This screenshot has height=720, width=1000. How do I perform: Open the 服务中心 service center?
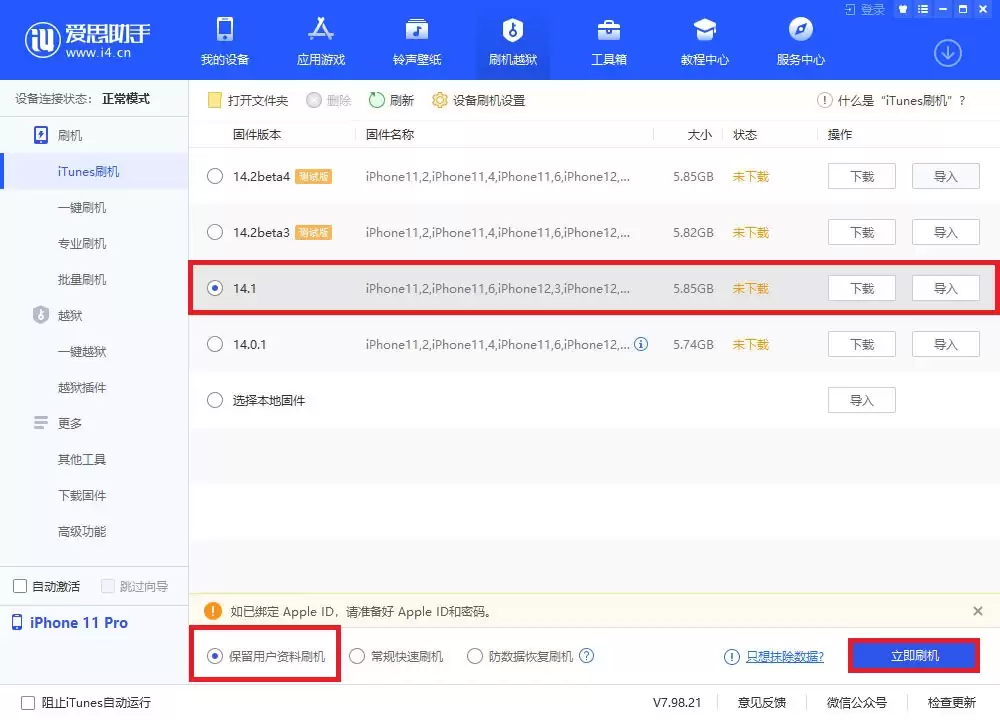point(800,41)
